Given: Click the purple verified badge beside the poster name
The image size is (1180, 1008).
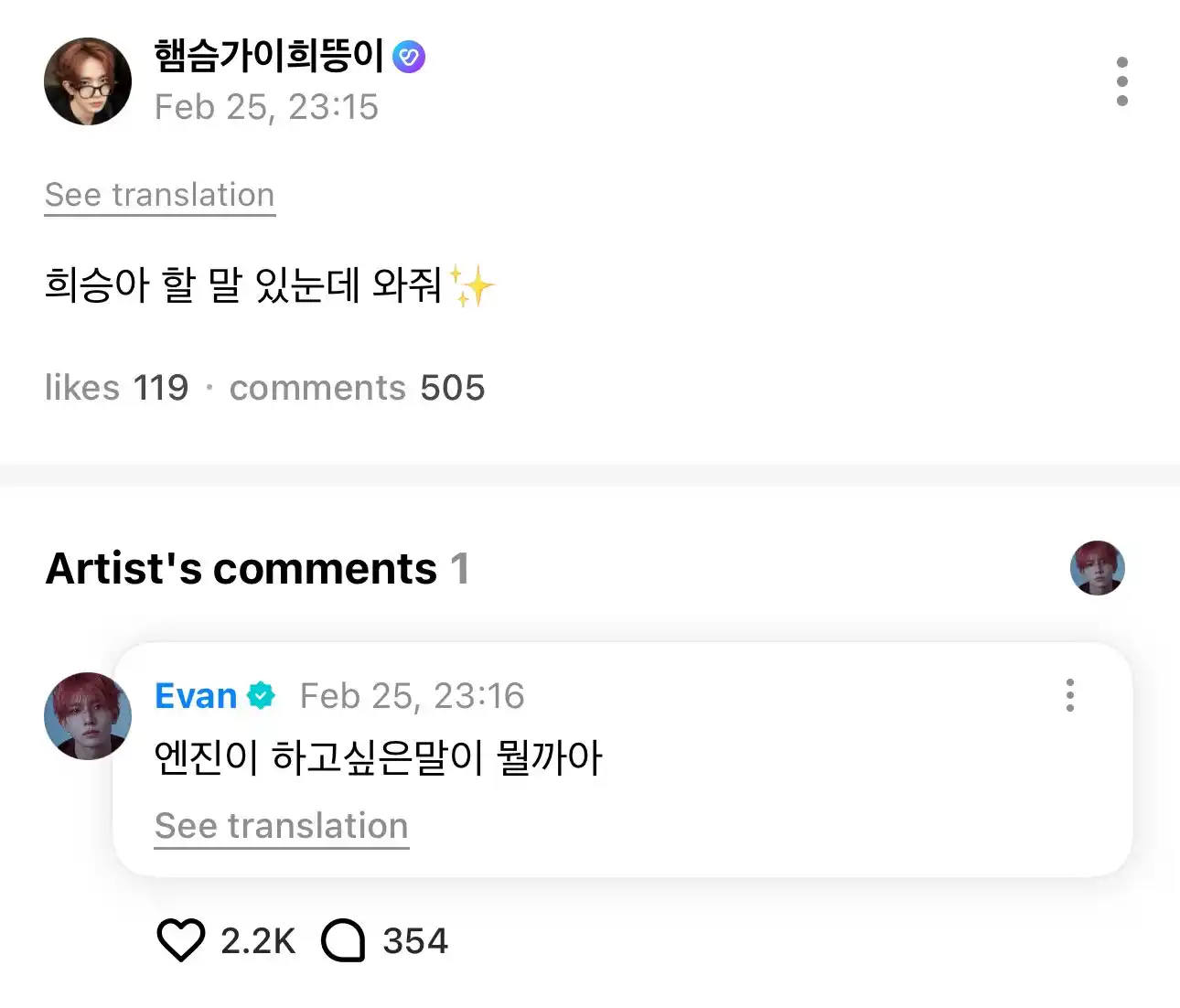Looking at the screenshot, I should click(x=409, y=57).
